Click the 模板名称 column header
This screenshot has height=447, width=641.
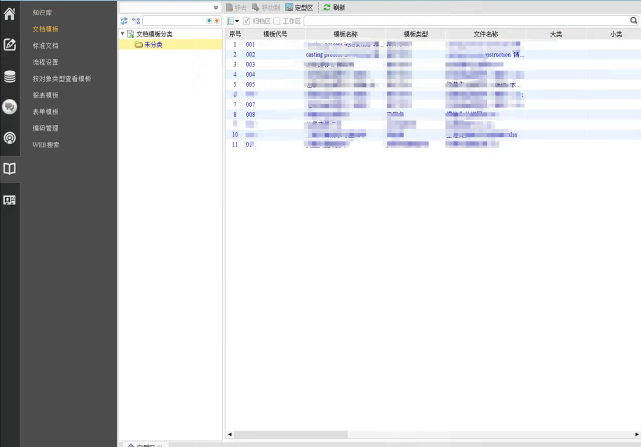tap(345, 34)
